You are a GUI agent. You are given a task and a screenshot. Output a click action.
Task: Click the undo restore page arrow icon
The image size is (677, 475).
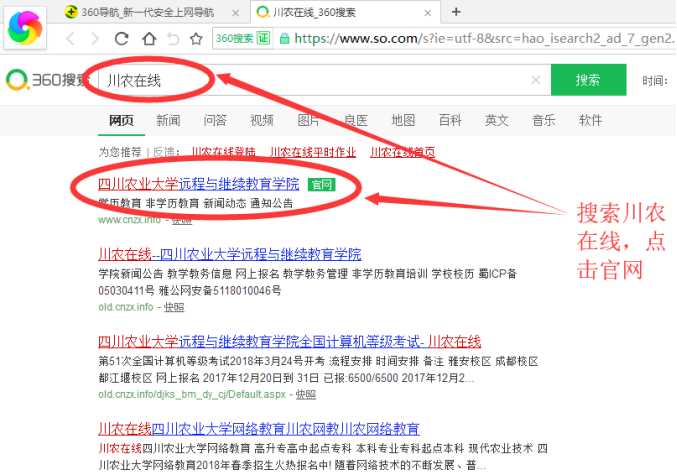coord(174,39)
